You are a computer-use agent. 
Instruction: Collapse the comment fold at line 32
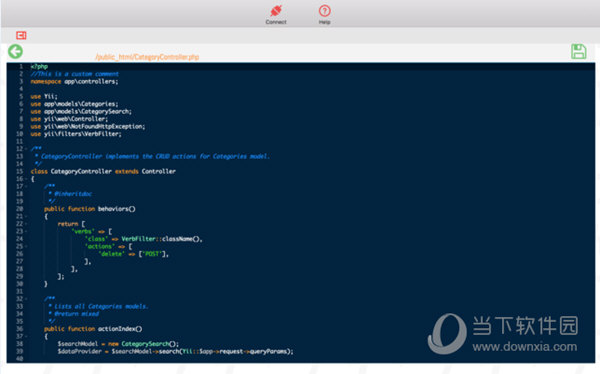(26, 299)
